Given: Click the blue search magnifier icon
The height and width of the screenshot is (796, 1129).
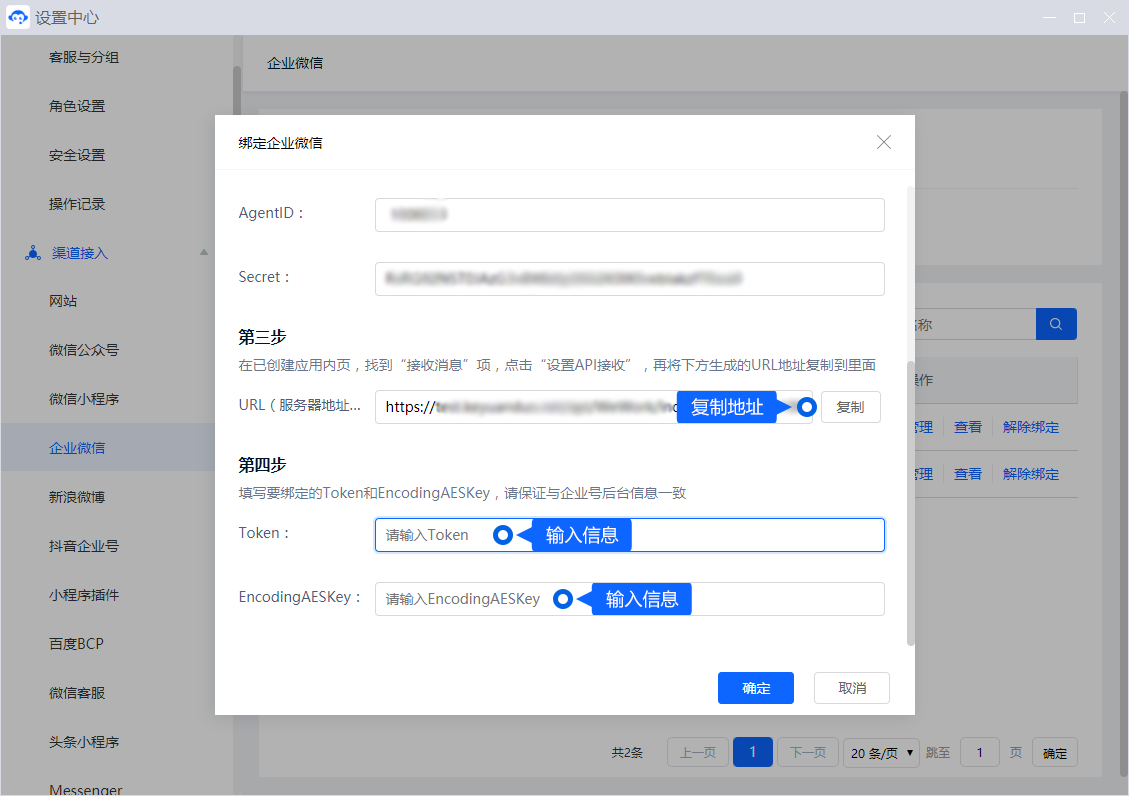Looking at the screenshot, I should tap(1055, 324).
